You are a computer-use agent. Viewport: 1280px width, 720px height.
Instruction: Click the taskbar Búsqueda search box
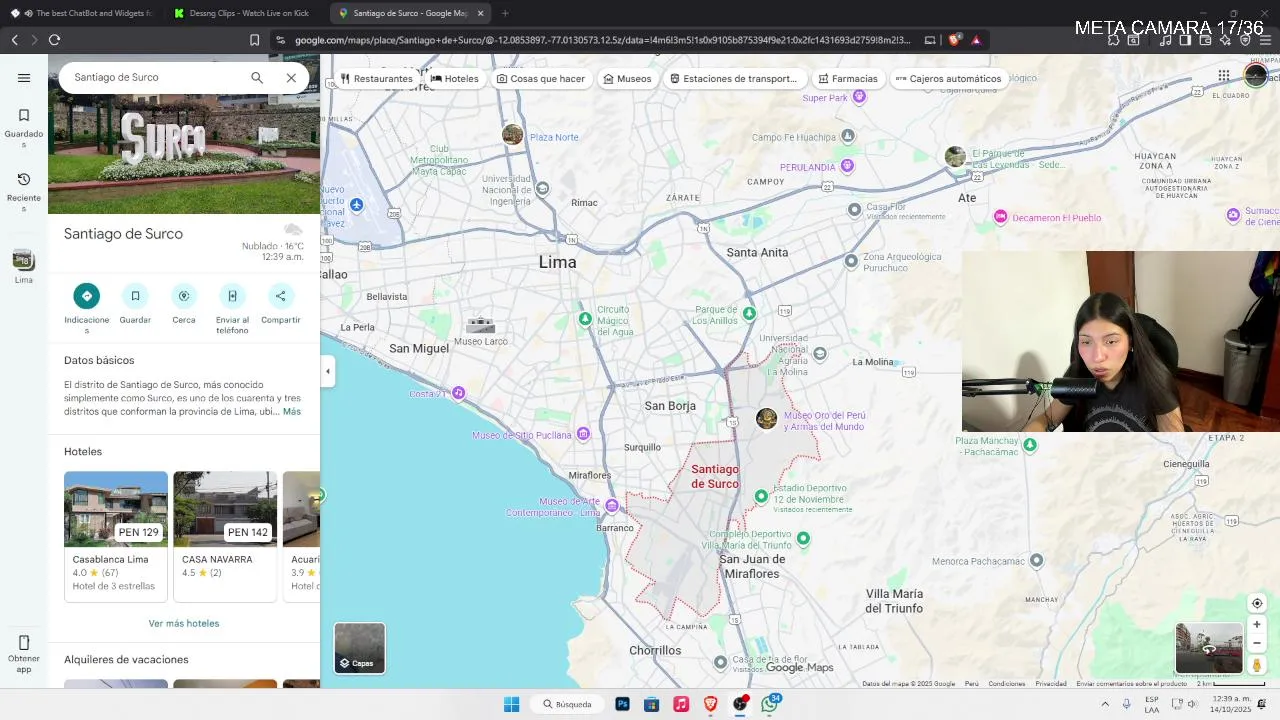coord(568,704)
